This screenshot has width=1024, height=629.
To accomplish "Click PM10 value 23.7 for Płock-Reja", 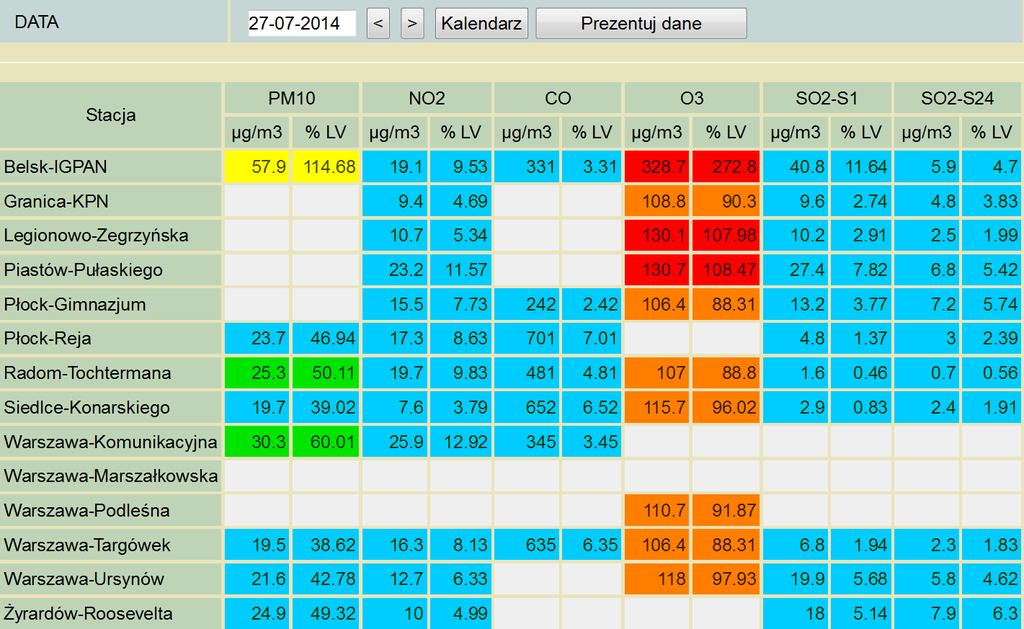I will pos(257,339).
